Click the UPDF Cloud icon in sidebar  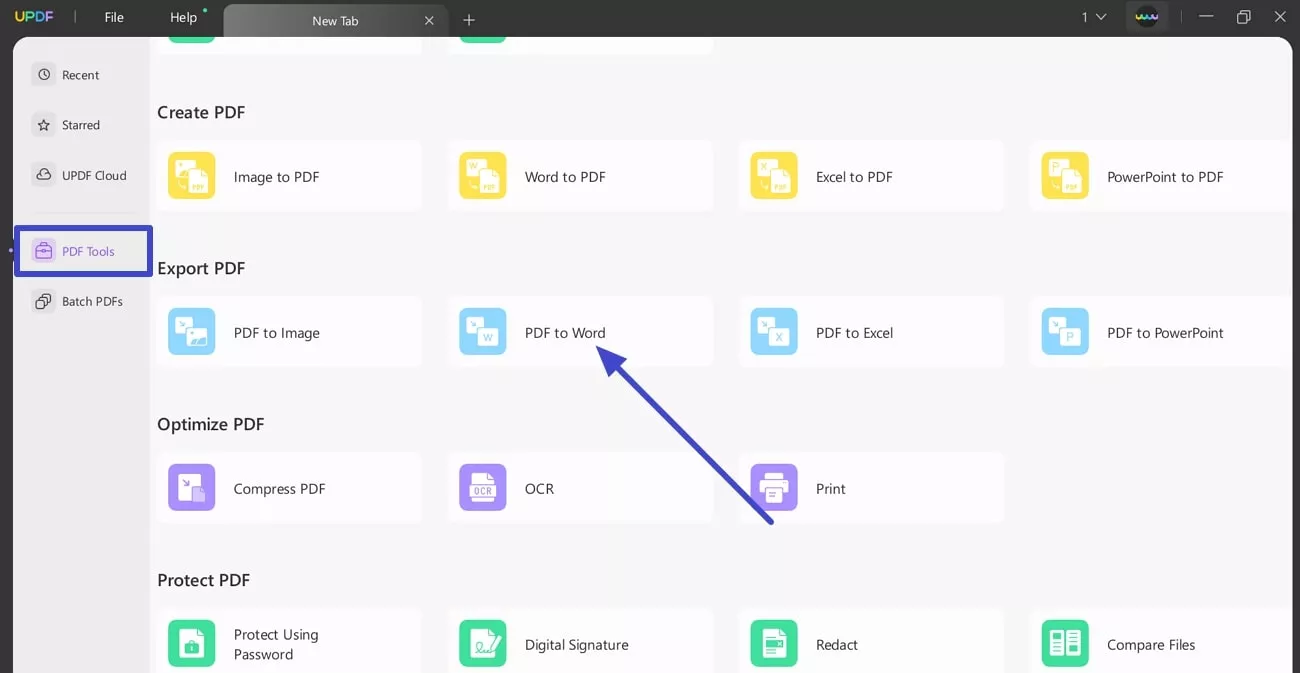point(43,175)
